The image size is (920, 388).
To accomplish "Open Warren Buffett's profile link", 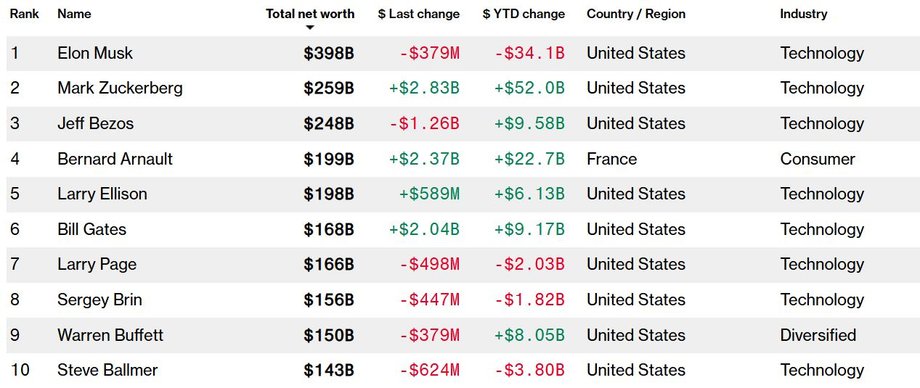I will tap(110, 335).
